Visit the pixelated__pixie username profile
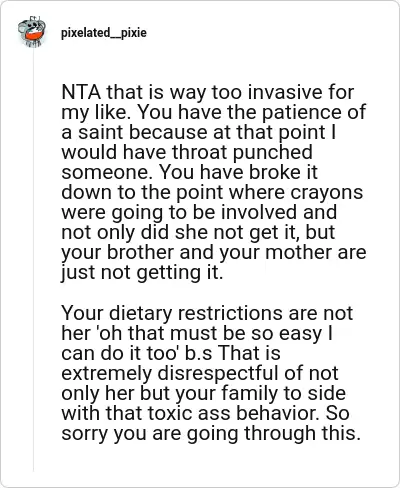Image resolution: width=400 pixels, height=488 pixels. click(x=104, y=33)
